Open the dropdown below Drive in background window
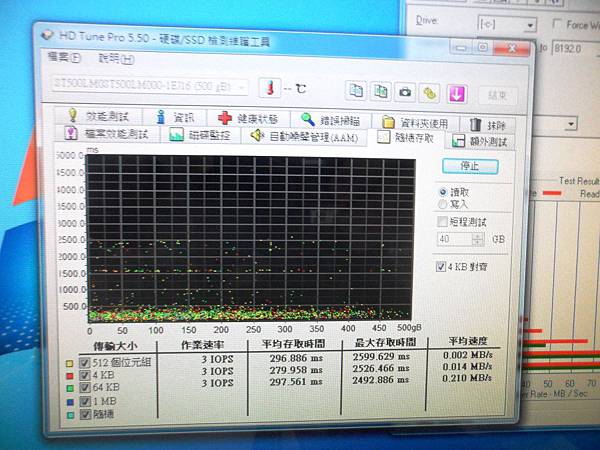This screenshot has width=600, height=450. (x=554, y=124)
